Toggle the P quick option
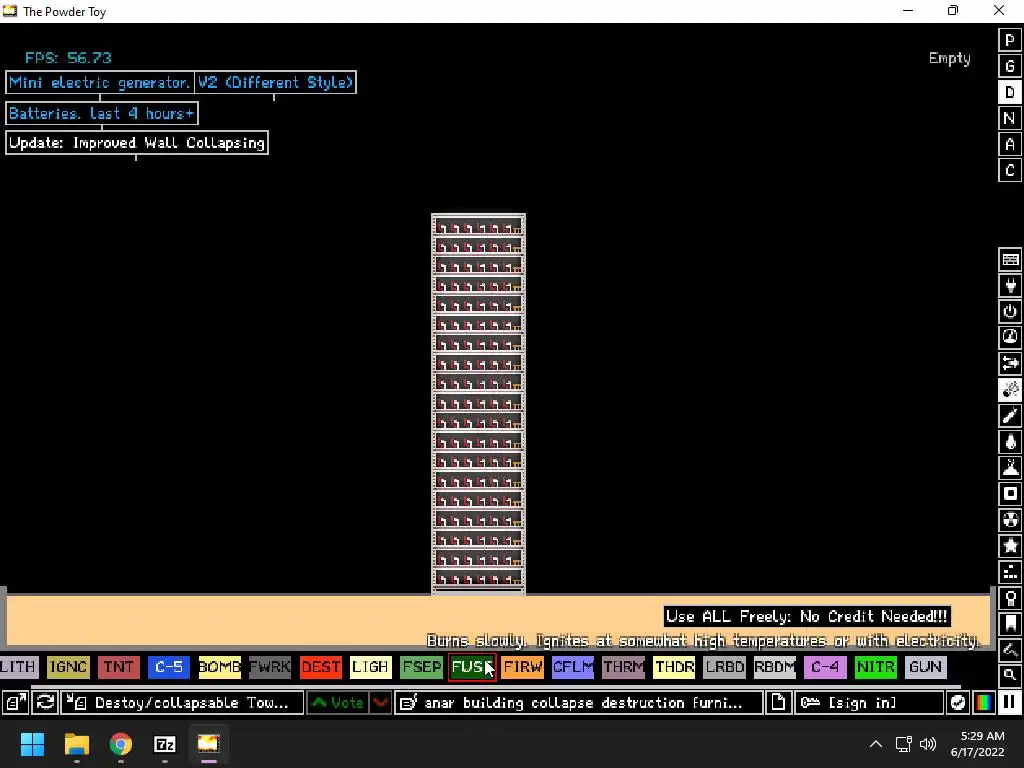The image size is (1024, 768). [1010, 40]
